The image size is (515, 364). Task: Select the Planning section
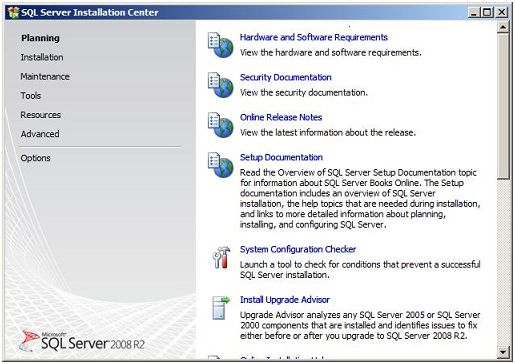coord(40,38)
